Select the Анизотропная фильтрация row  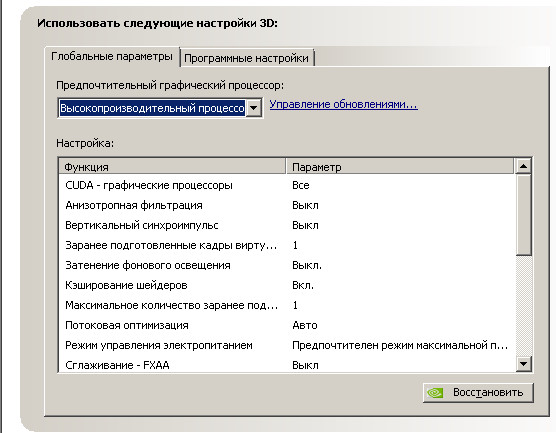(287, 205)
